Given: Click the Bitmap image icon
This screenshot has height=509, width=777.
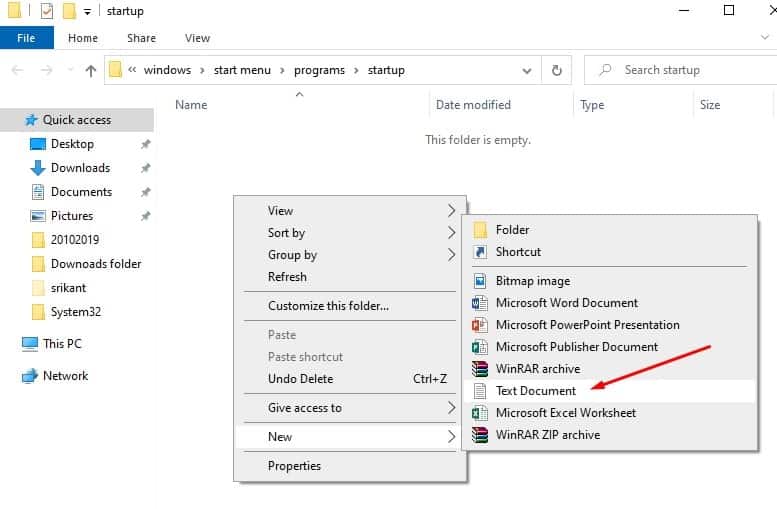Looking at the screenshot, I should click(478, 281).
